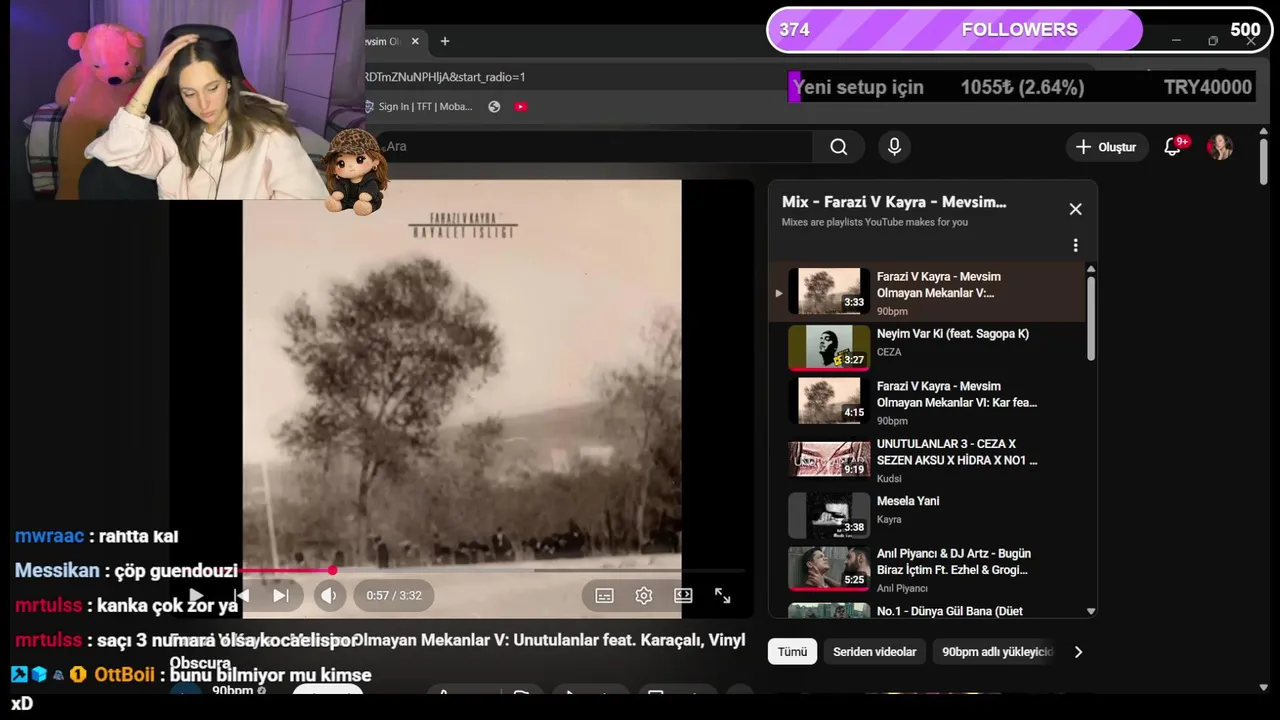Restore the browser window size
The width and height of the screenshot is (1280, 720).
coord(1213,41)
